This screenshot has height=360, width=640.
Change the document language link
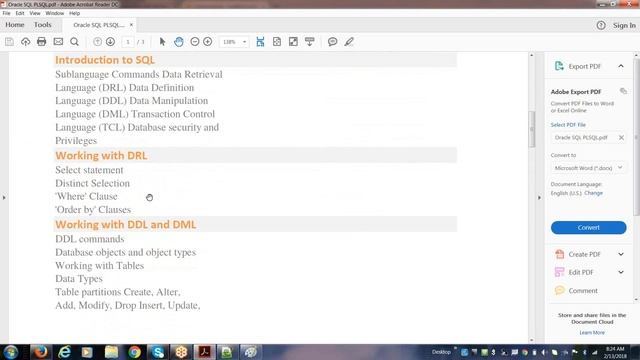point(593,193)
